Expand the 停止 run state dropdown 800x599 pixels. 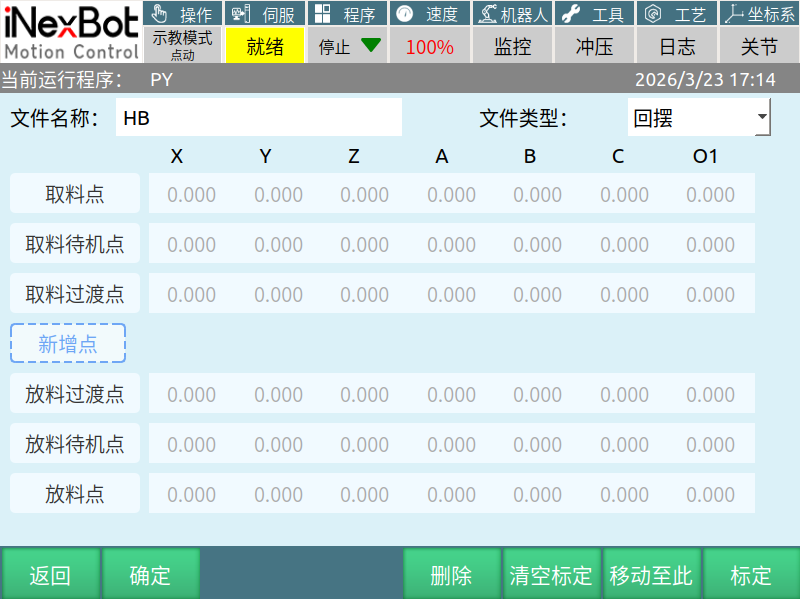(x=347, y=46)
